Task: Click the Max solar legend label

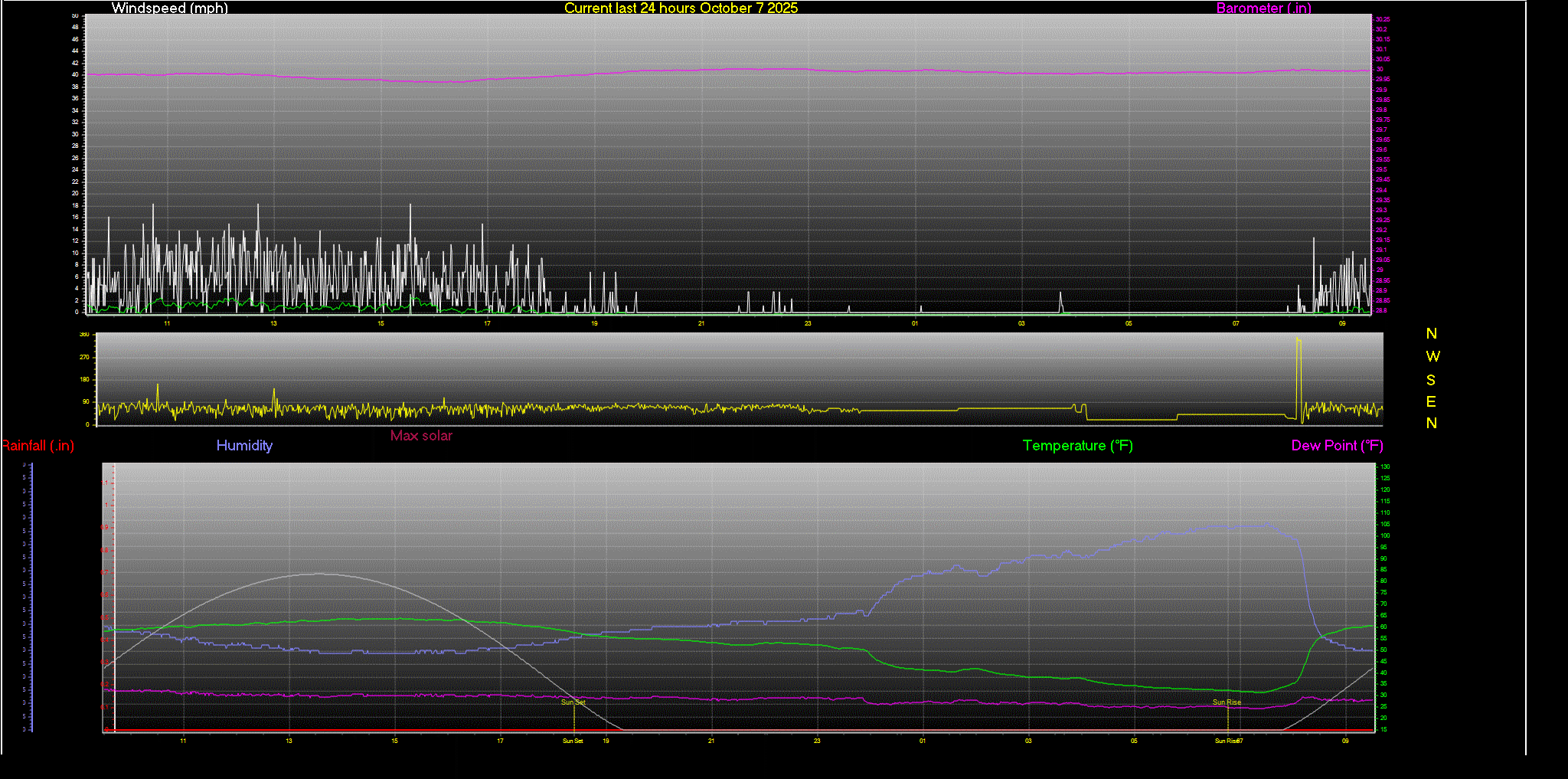Action: pos(421,436)
